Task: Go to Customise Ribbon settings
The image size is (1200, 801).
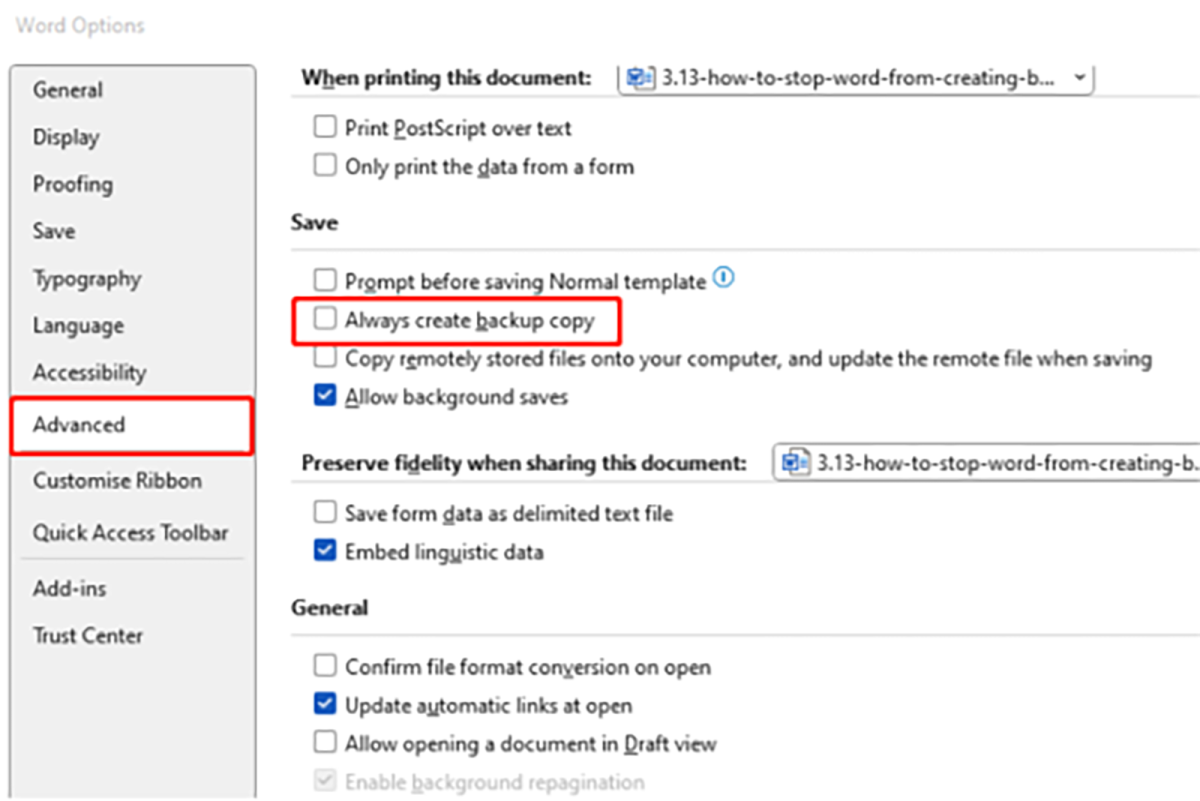Action: tap(117, 481)
